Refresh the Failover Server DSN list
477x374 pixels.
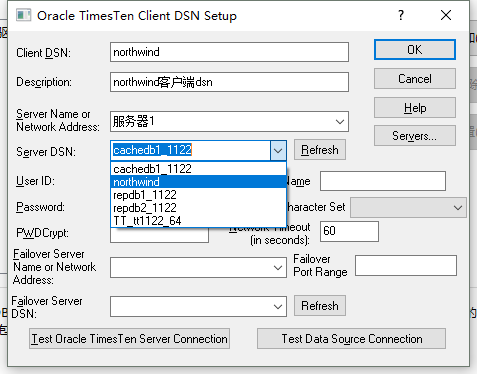[x=320, y=306]
